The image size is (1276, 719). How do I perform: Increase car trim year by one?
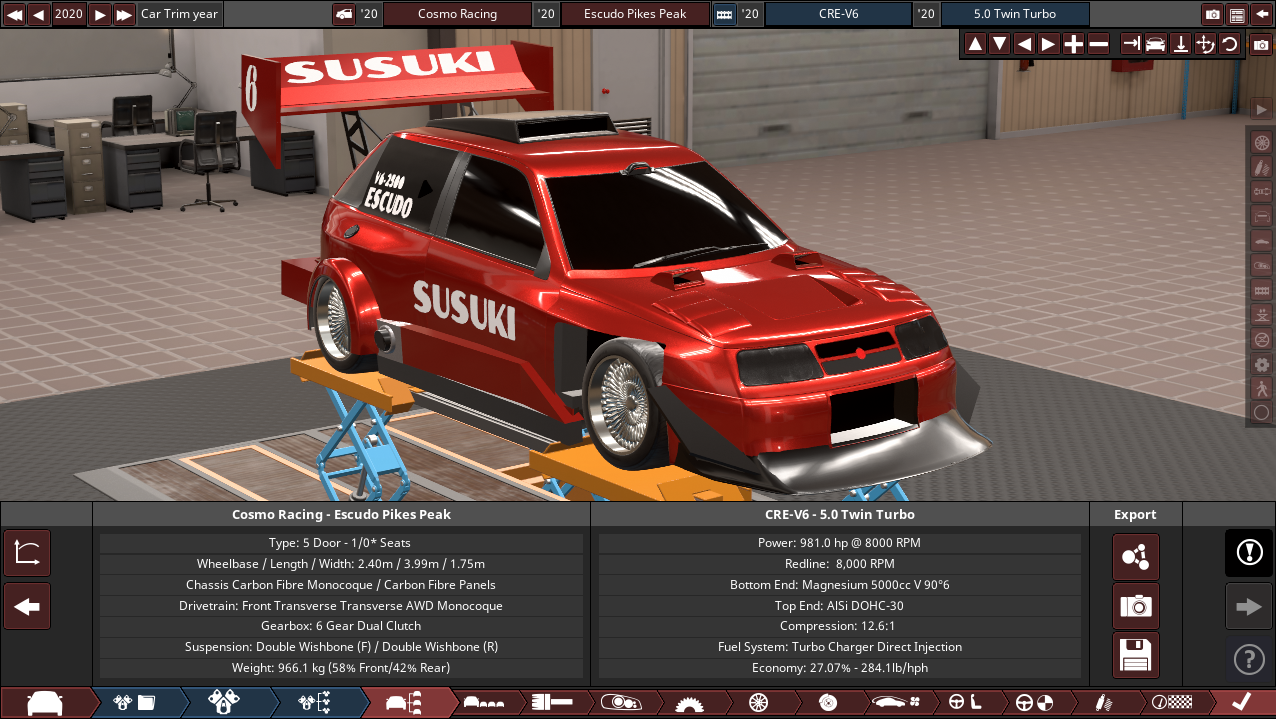[100, 14]
